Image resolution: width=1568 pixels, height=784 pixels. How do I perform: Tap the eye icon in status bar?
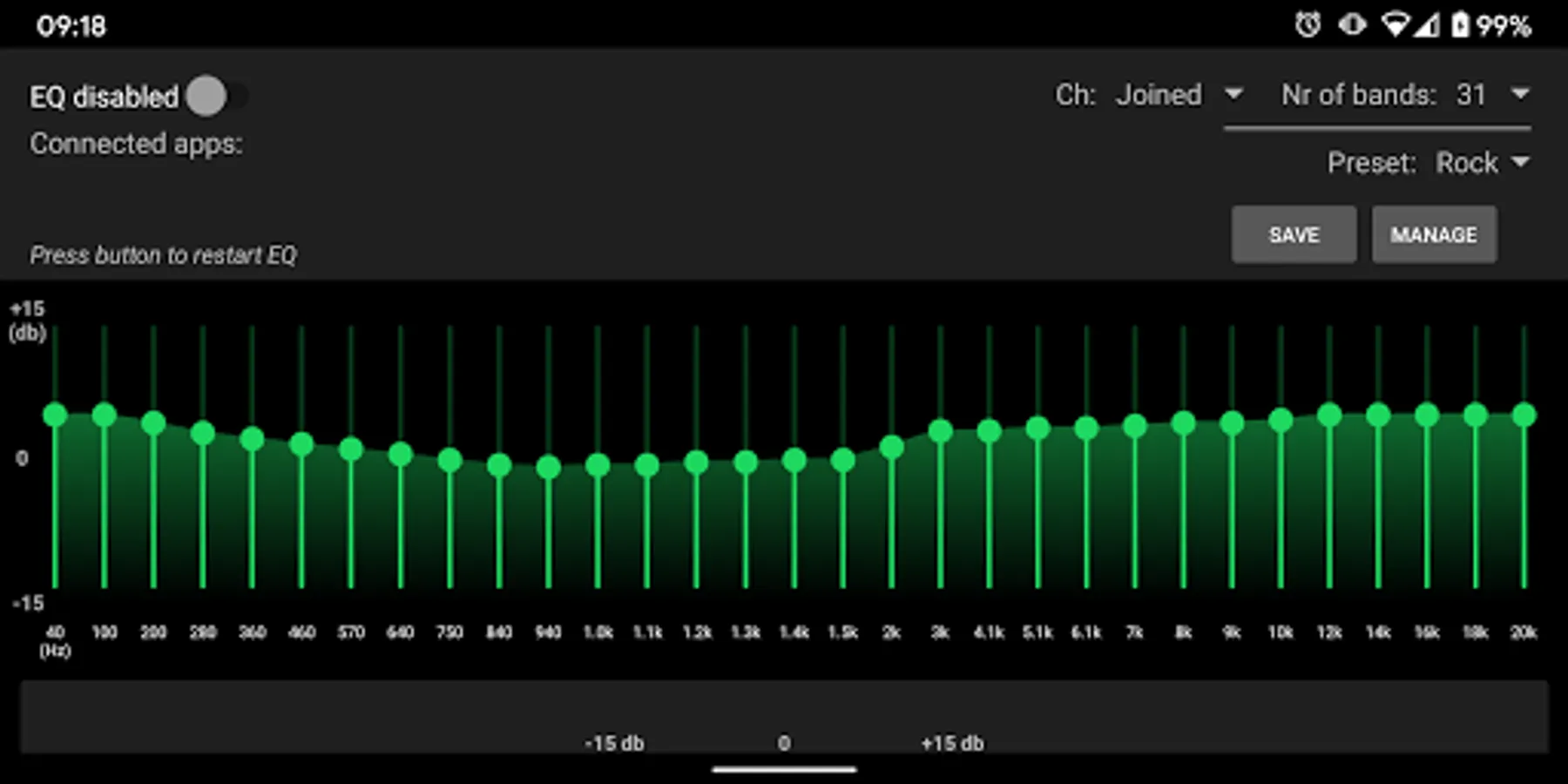1352,24
